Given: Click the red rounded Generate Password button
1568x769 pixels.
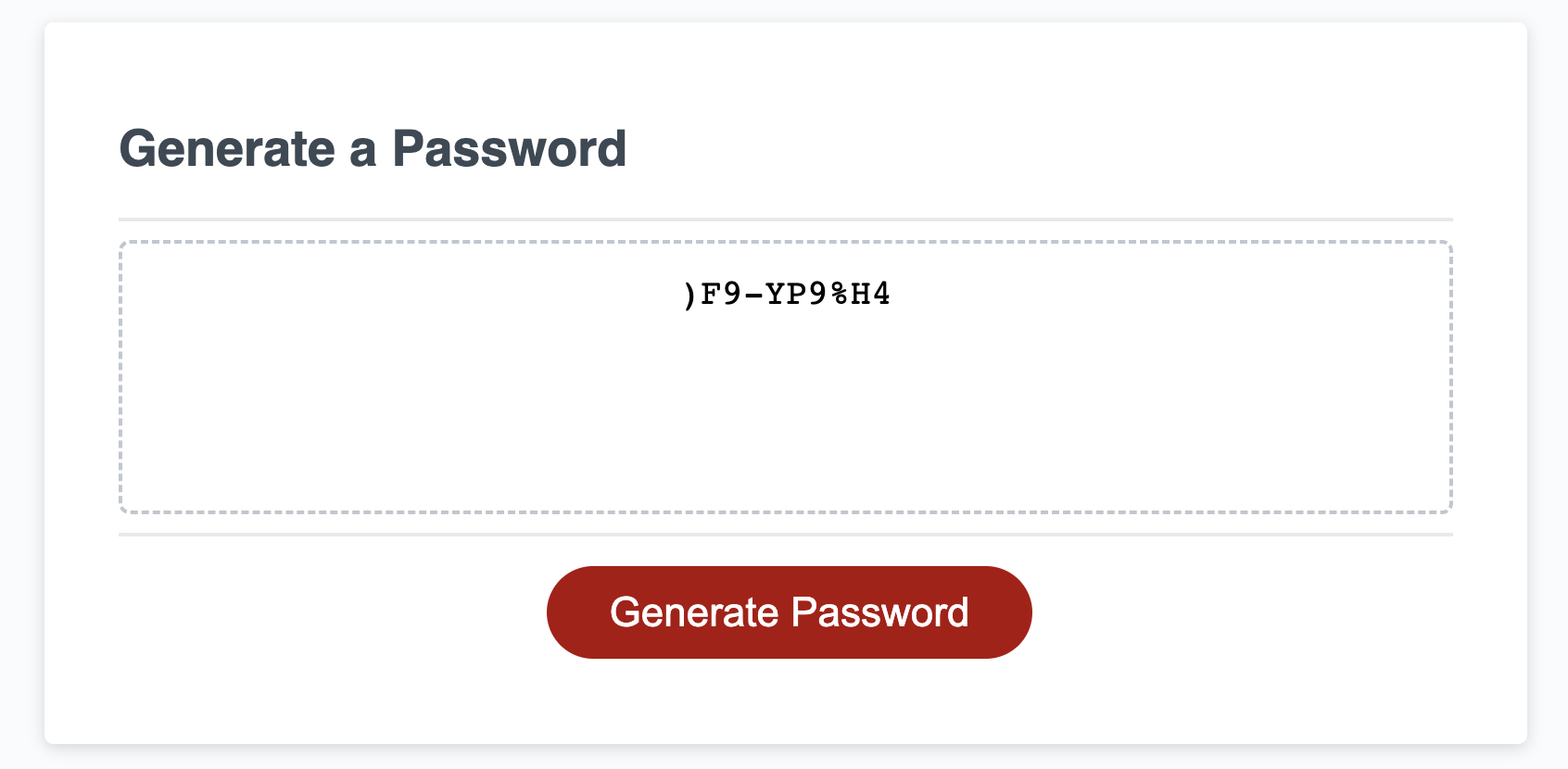Looking at the screenshot, I should point(789,611).
